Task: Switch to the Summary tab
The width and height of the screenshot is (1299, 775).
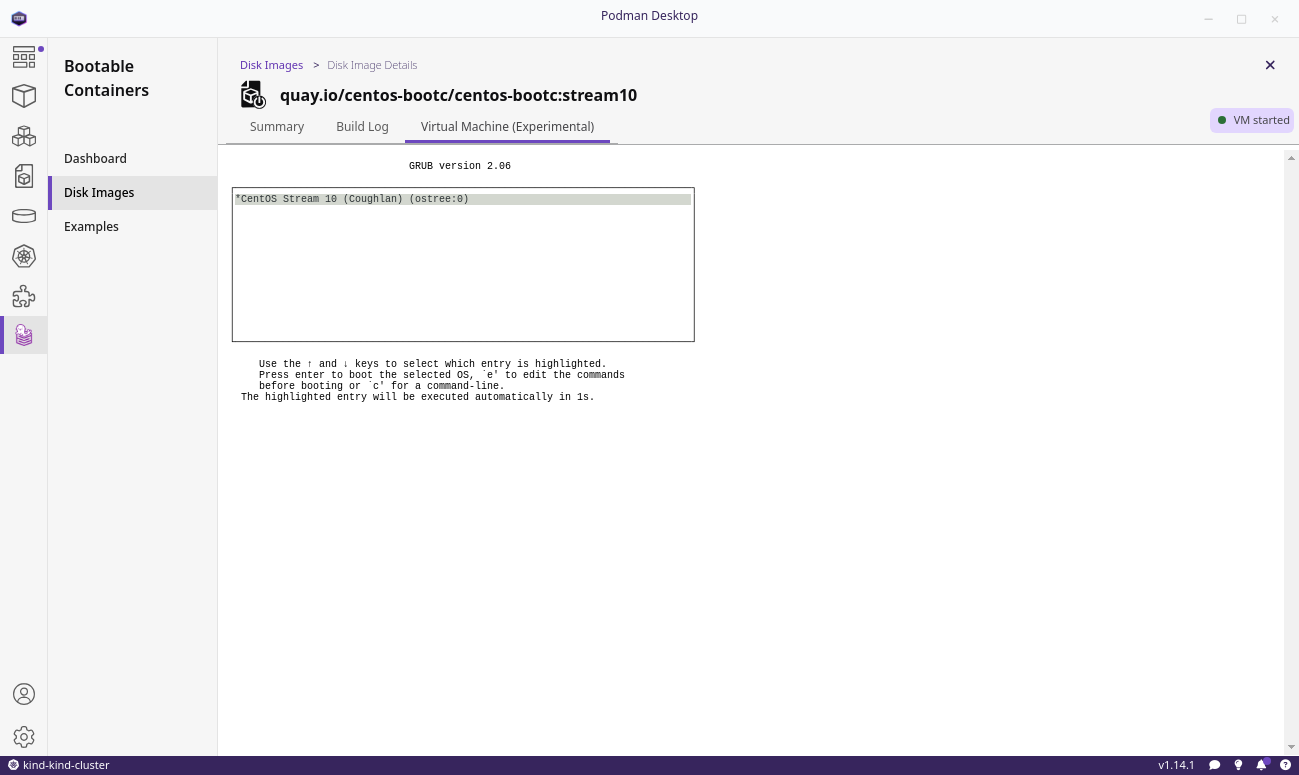Action: click(277, 126)
